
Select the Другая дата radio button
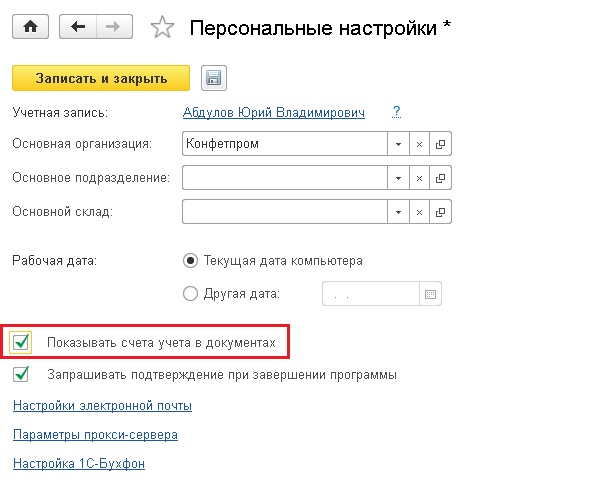coord(190,294)
